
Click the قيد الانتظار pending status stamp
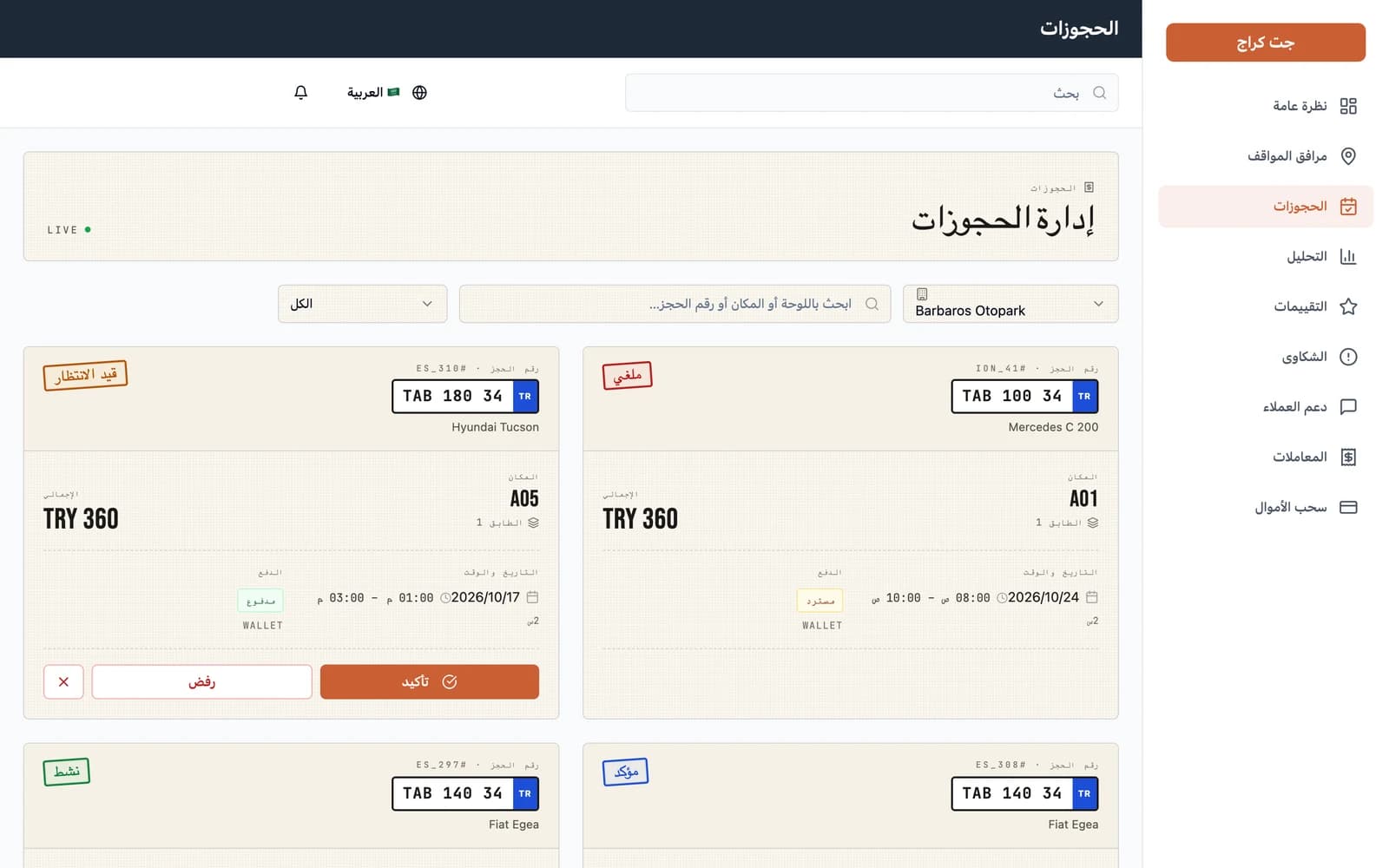tap(85, 375)
